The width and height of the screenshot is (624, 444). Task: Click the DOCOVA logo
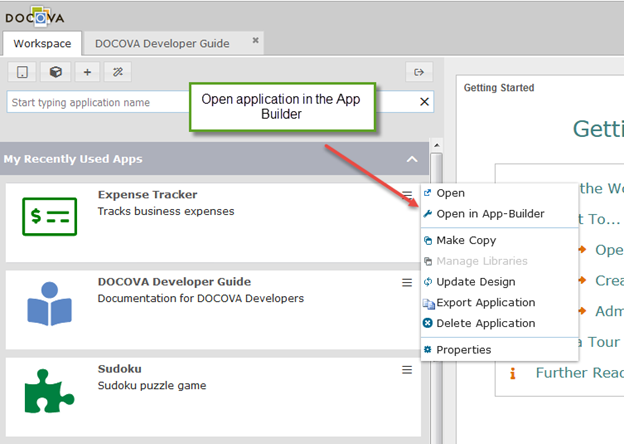pyautogui.click(x=35, y=17)
